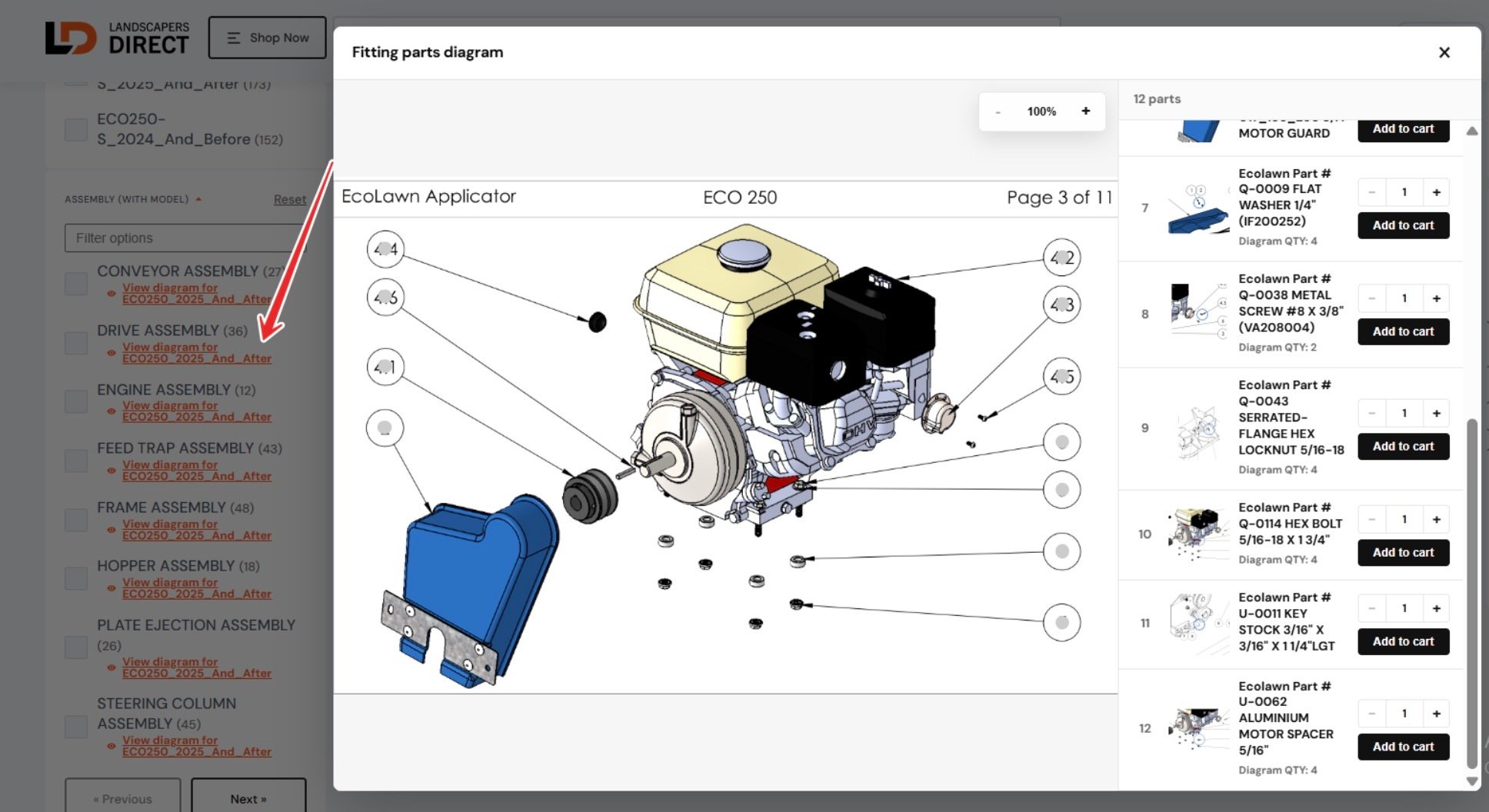Click the eye icon under Hopper Assembly
The width and height of the screenshot is (1489, 812).
click(x=112, y=588)
